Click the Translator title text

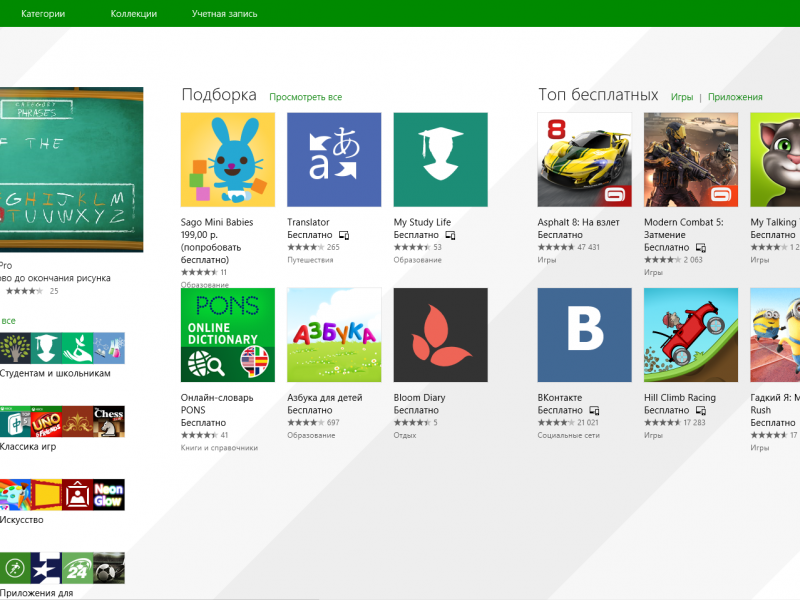click(x=308, y=222)
